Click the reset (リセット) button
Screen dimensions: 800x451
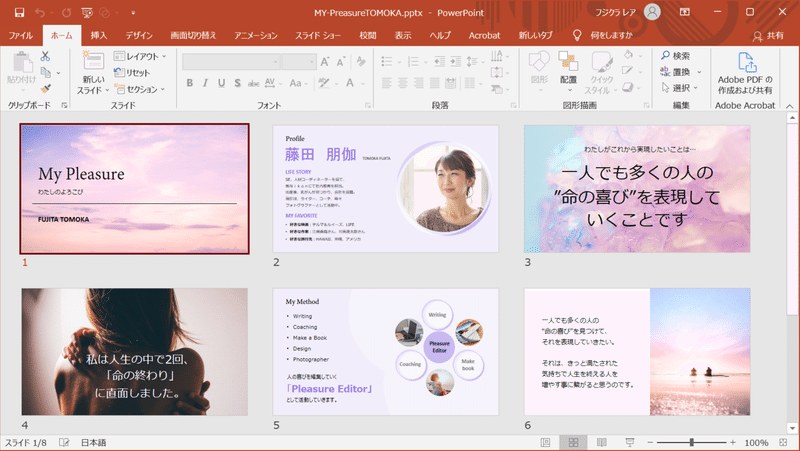tap(132, 72)
